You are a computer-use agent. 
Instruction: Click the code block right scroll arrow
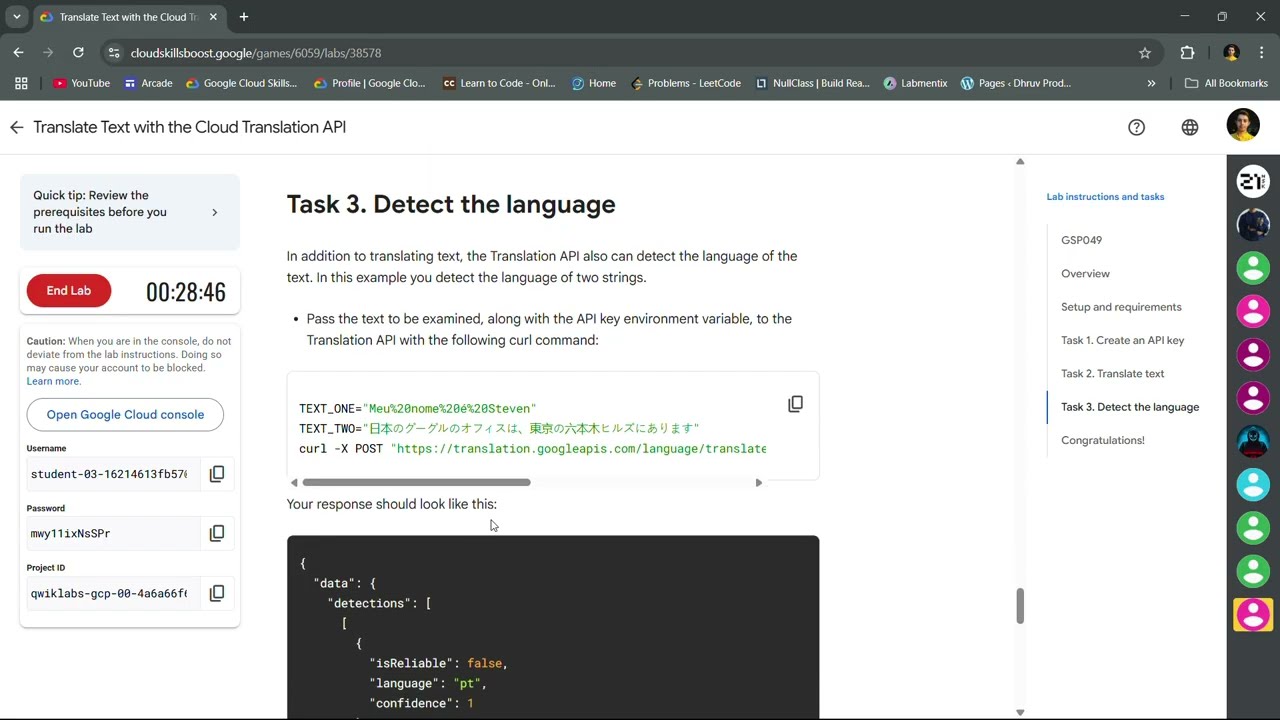(759, 482)
